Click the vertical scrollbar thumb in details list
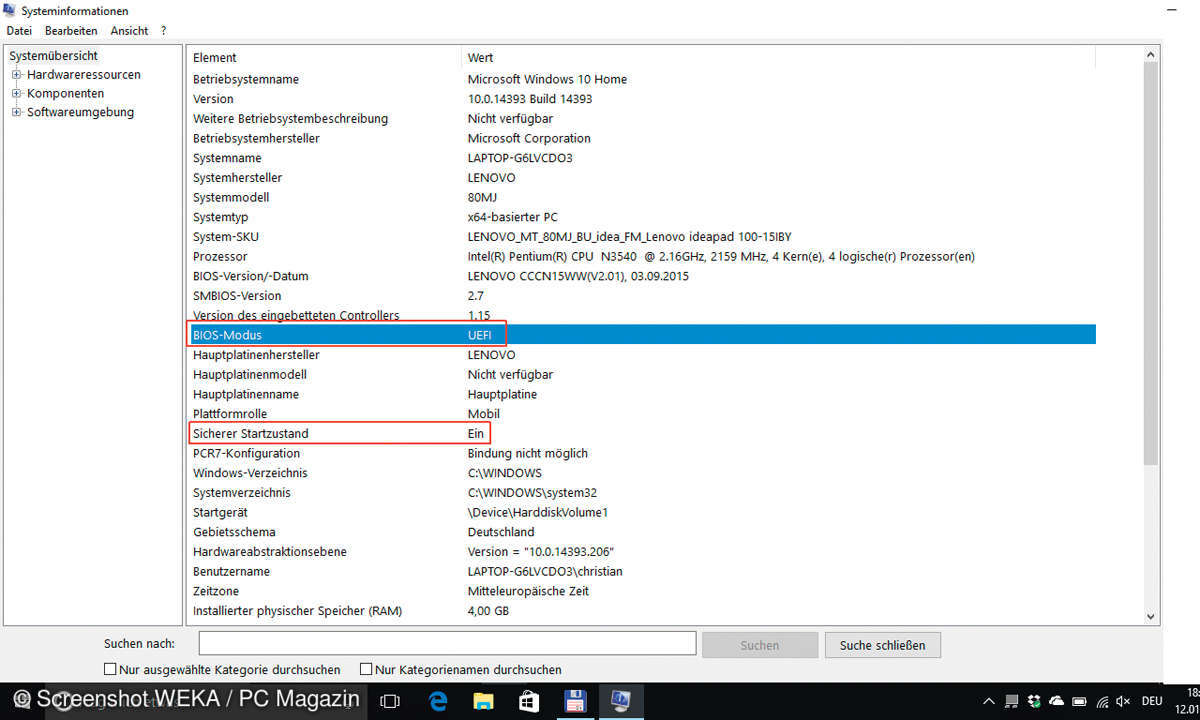 click(x=1150, y=262)
